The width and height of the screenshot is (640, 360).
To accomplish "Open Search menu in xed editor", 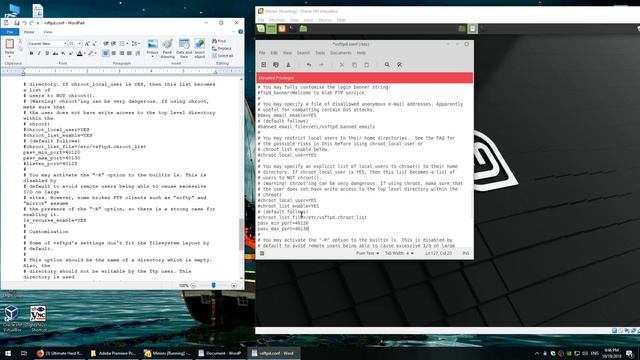I will [x=303, y=53].
